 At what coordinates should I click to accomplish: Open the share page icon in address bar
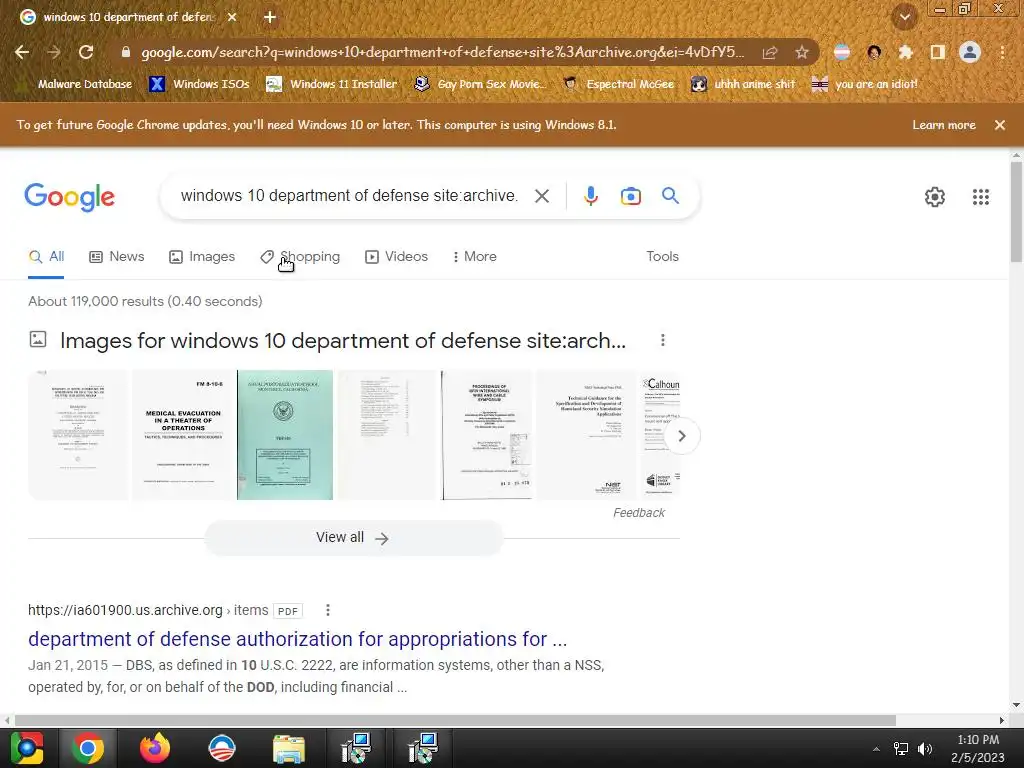coord(770,52)
